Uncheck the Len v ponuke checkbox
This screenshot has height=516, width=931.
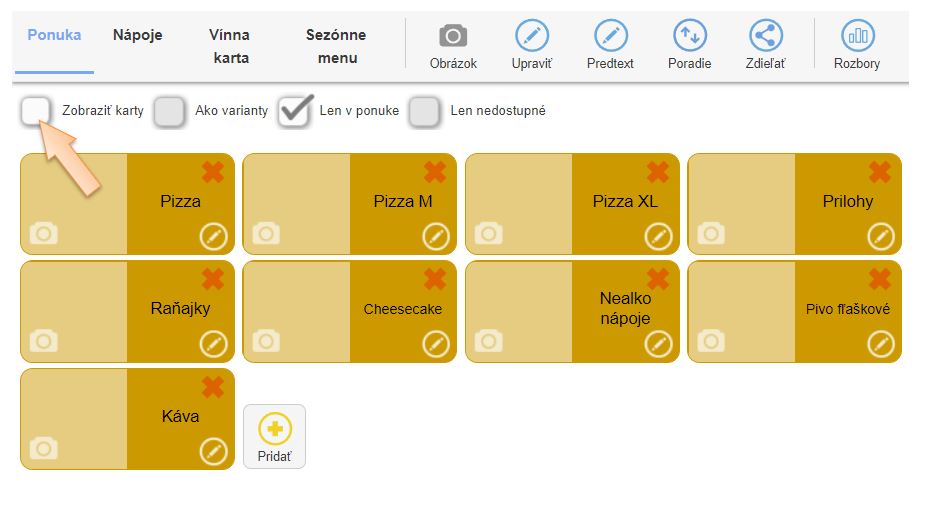294,111
